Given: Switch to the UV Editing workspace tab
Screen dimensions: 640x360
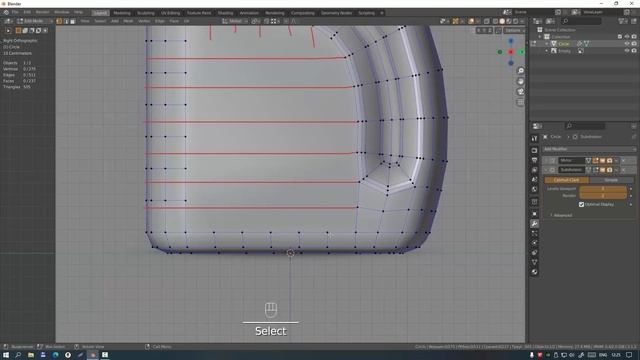Looking at the screenshot, I should point(171,13).
